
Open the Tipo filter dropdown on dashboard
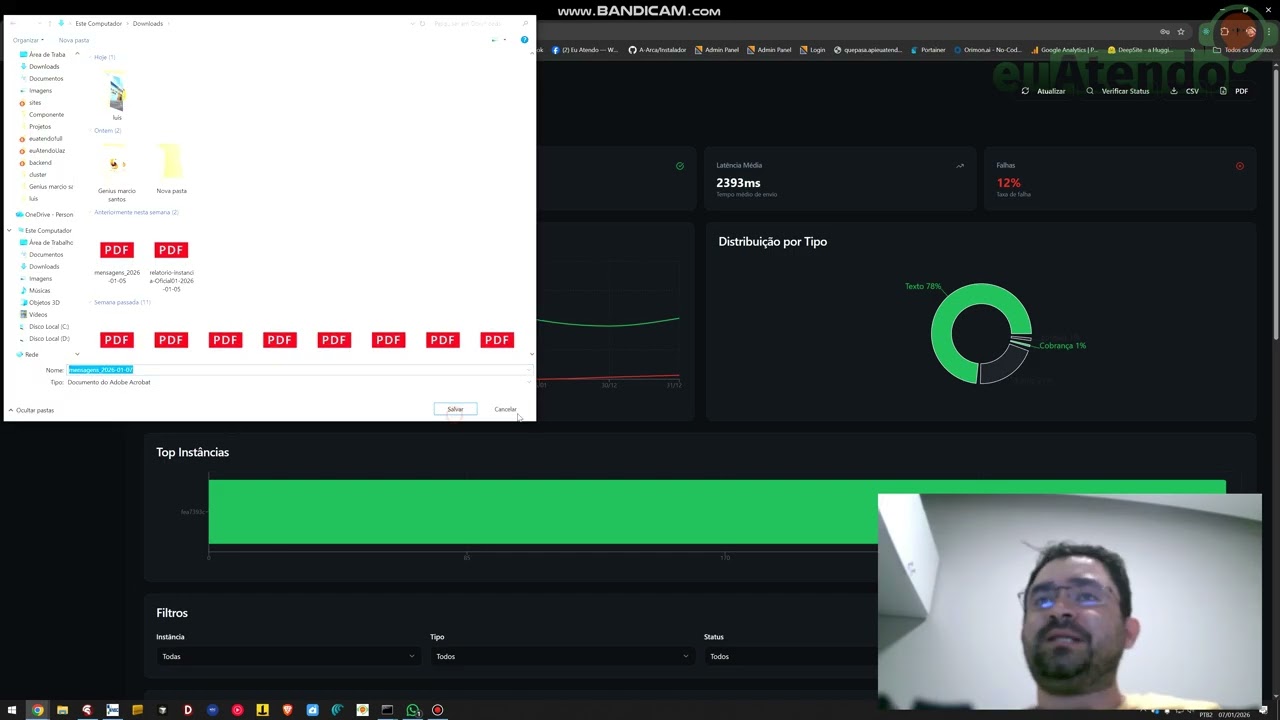(561, 656)
